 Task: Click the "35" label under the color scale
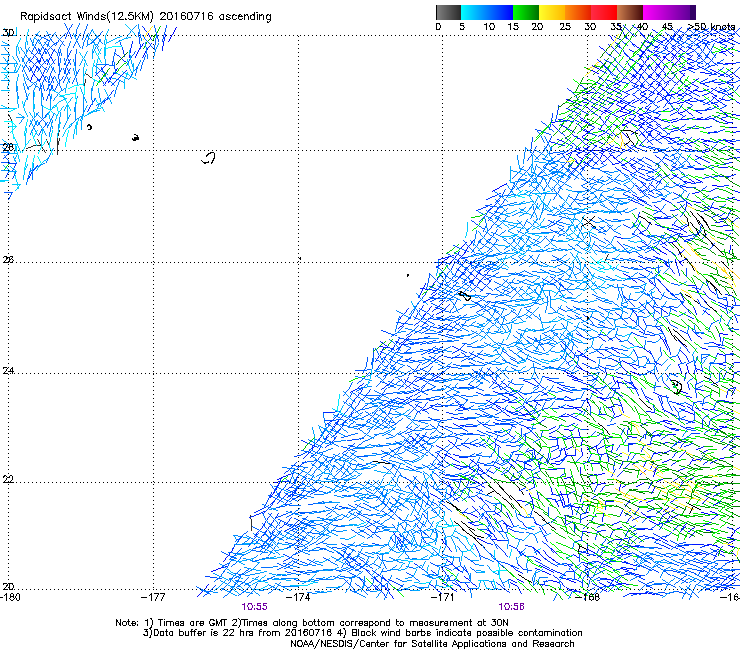point(616,27)
